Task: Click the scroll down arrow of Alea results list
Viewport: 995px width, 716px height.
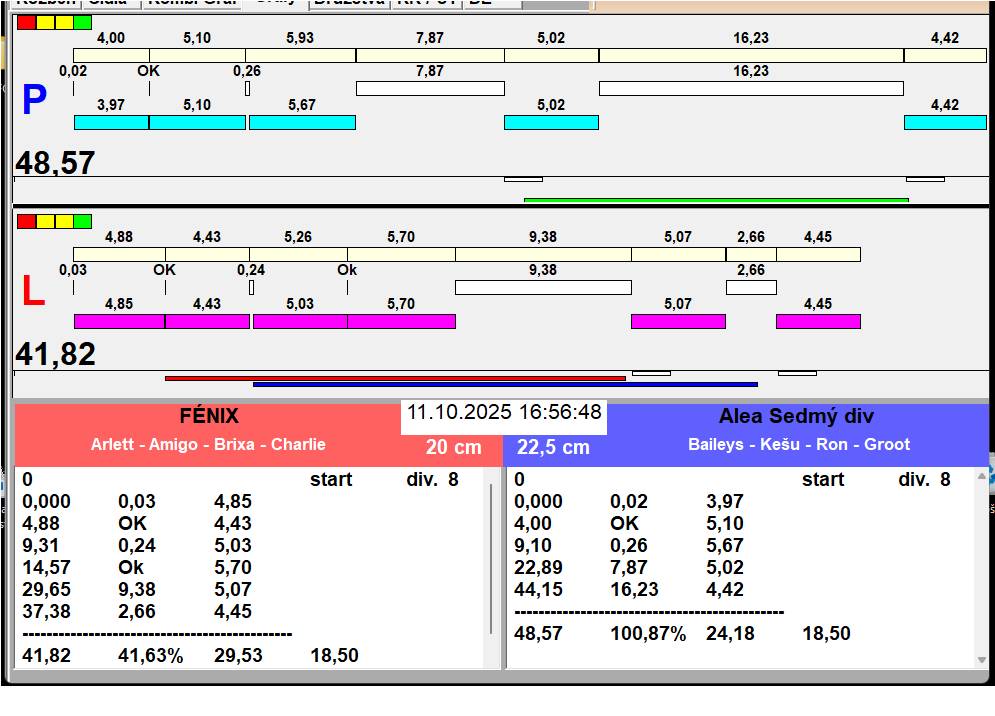Action: click(982, 661)
